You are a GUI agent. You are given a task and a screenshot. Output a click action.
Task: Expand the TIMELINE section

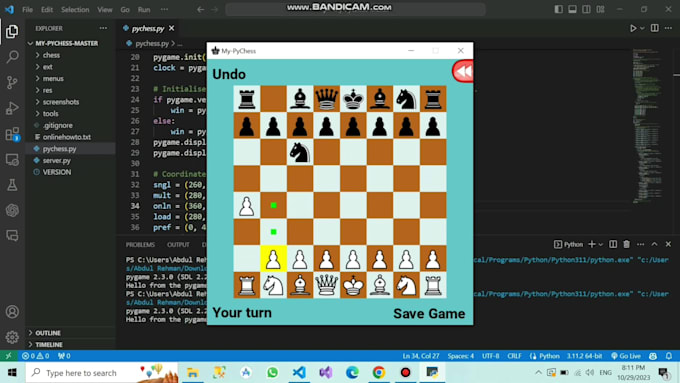pyautogui.click(x=49, y=344)
